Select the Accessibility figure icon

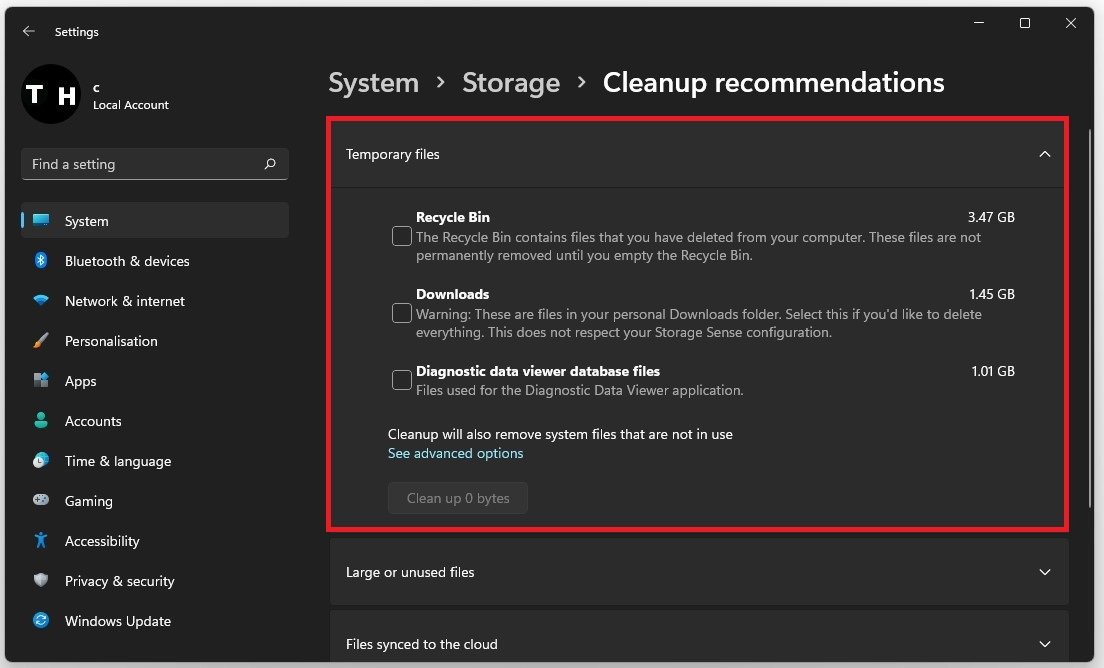click(x=41, y=541)
